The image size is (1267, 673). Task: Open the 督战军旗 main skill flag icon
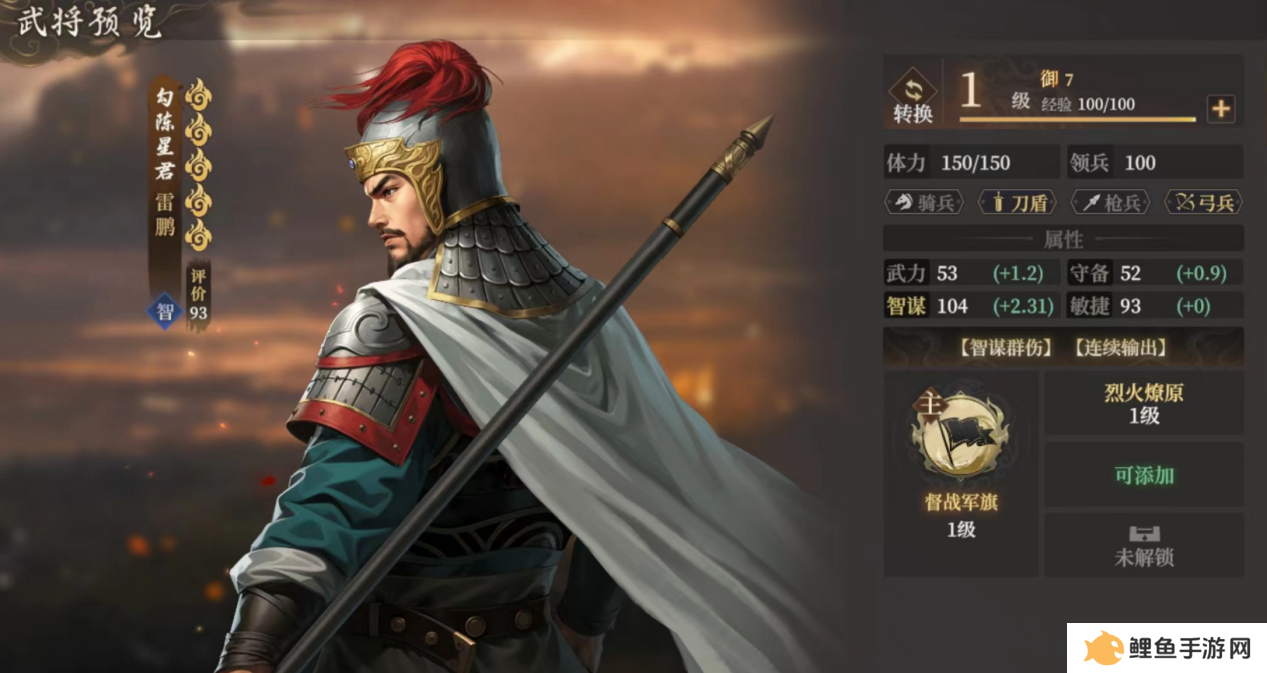pyautogui.click(x=960, y=436)
